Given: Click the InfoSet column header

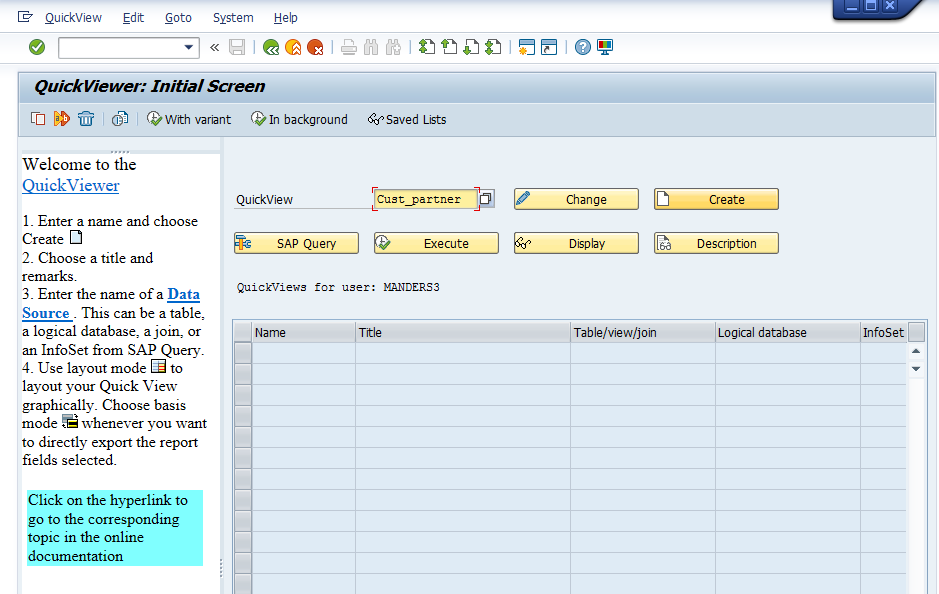Looking at the screenshot, I should 883,332.
